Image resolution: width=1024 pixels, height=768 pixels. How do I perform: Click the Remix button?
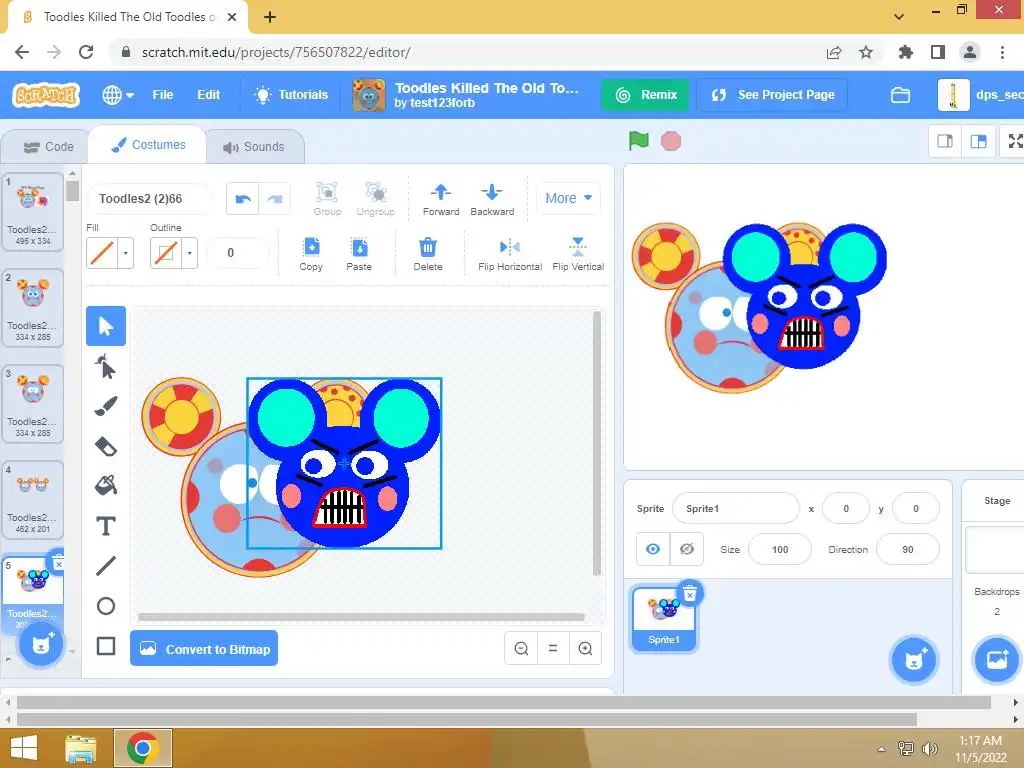(x=646, y=95)
